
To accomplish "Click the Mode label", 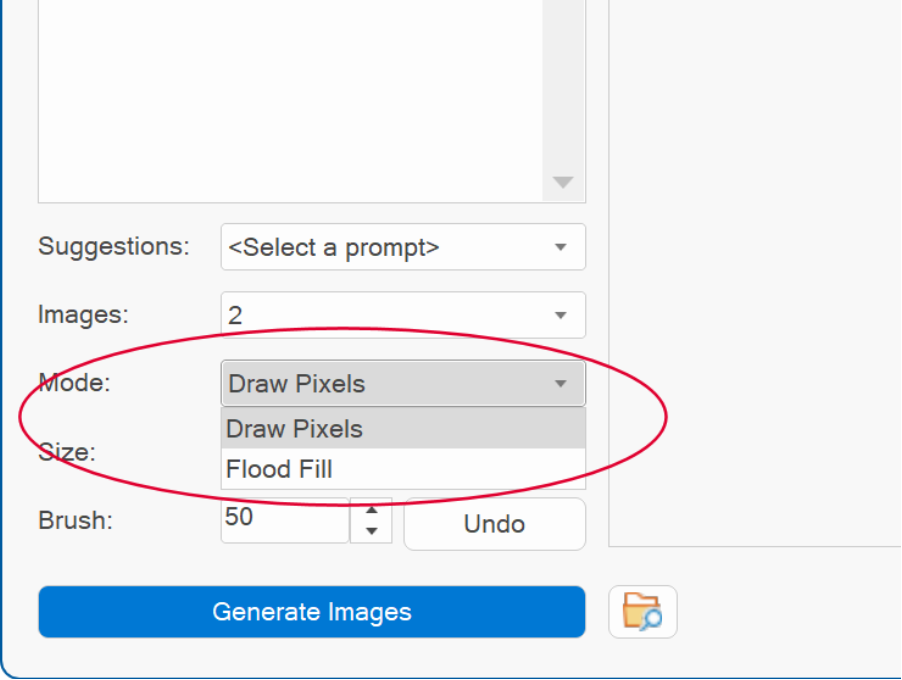I will [74, 383].
